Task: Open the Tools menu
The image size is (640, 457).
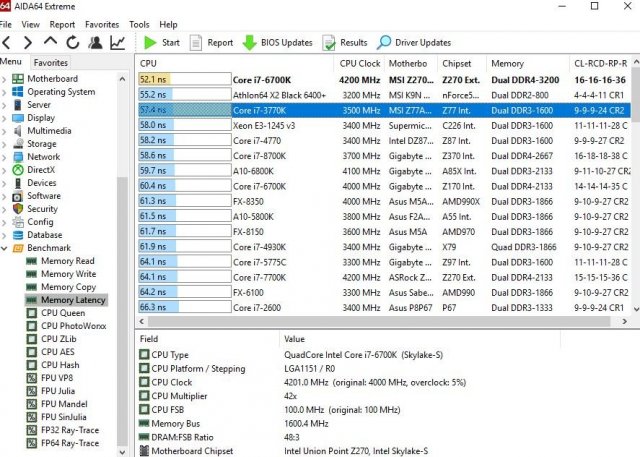Action: click(139, 24)
